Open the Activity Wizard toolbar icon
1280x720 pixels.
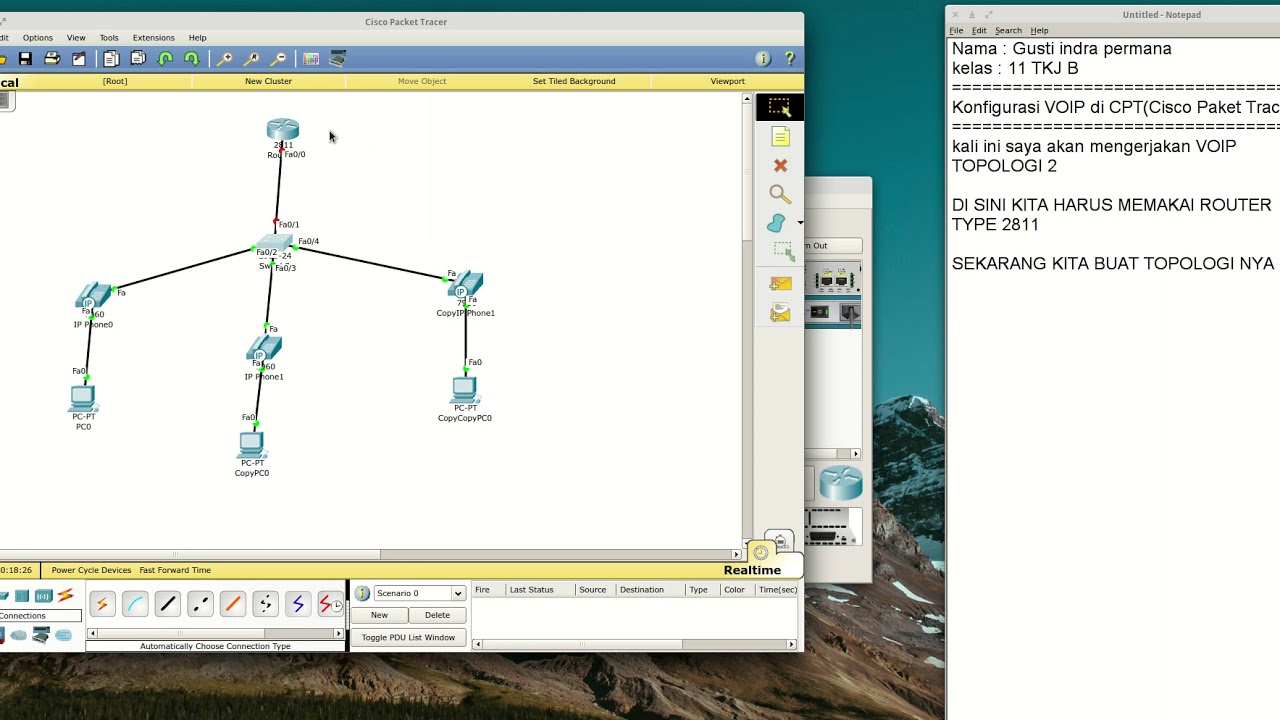(79, 59)
